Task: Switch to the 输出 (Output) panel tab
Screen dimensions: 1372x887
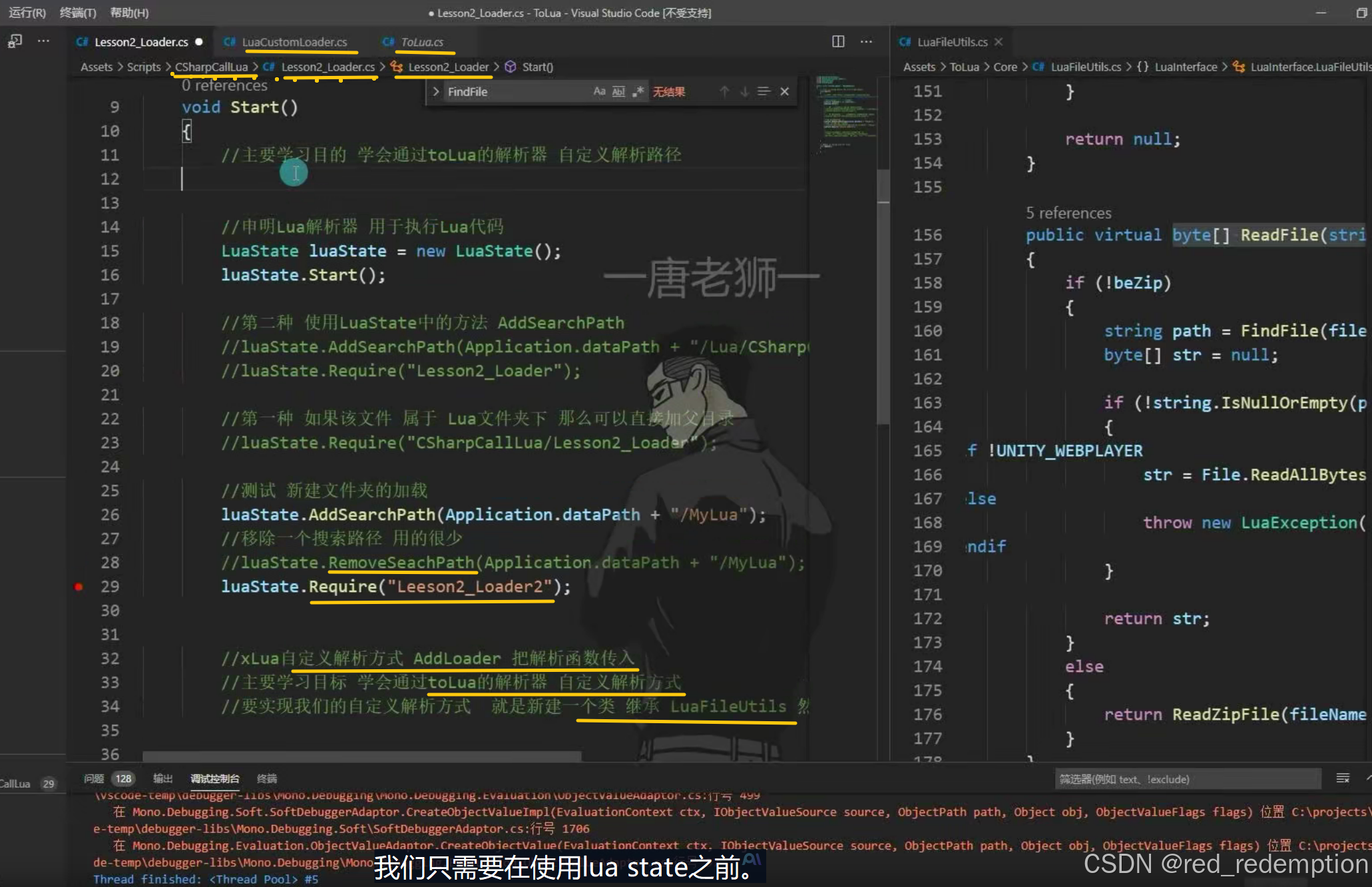Action: (x=163, y=778)
